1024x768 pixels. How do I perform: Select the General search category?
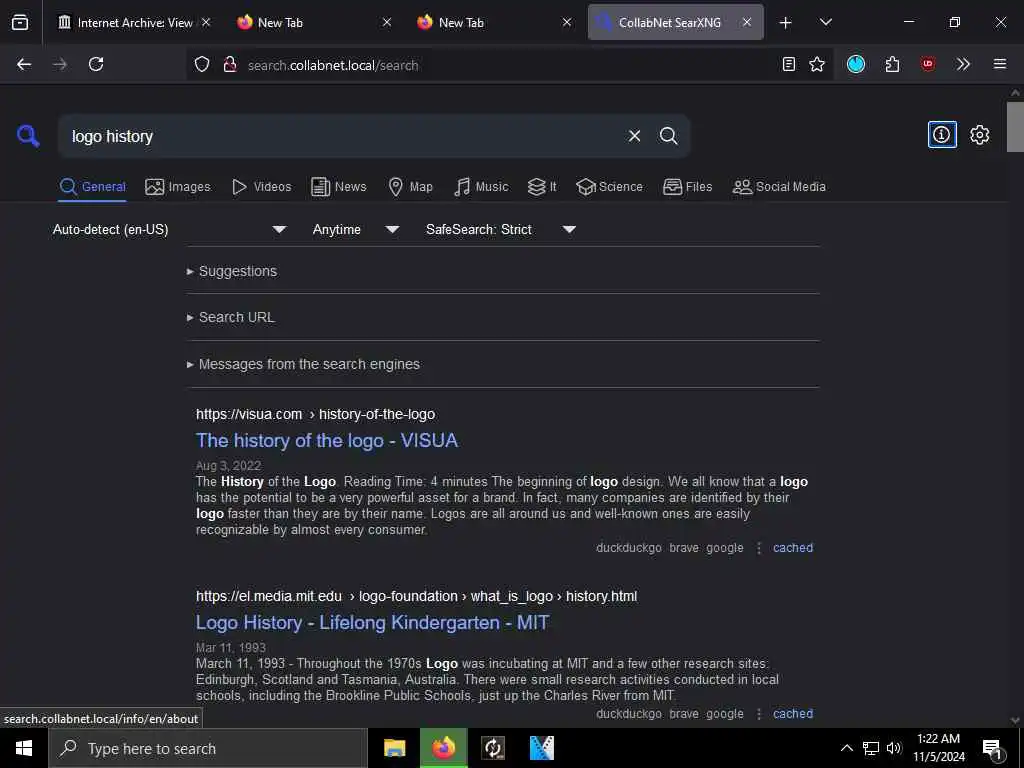tap(92, 187)
